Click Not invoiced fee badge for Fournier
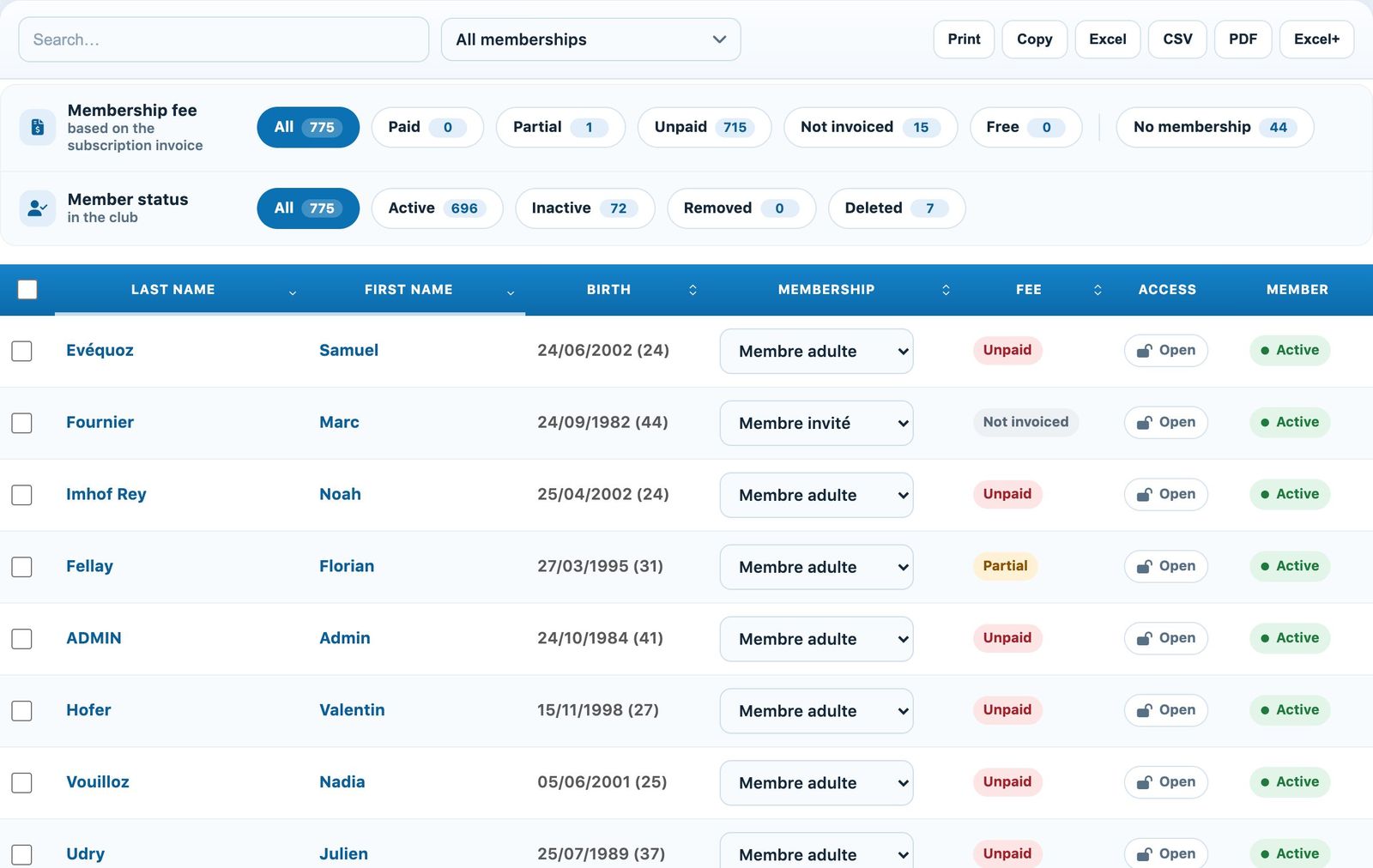 (x=1025, y=422)
